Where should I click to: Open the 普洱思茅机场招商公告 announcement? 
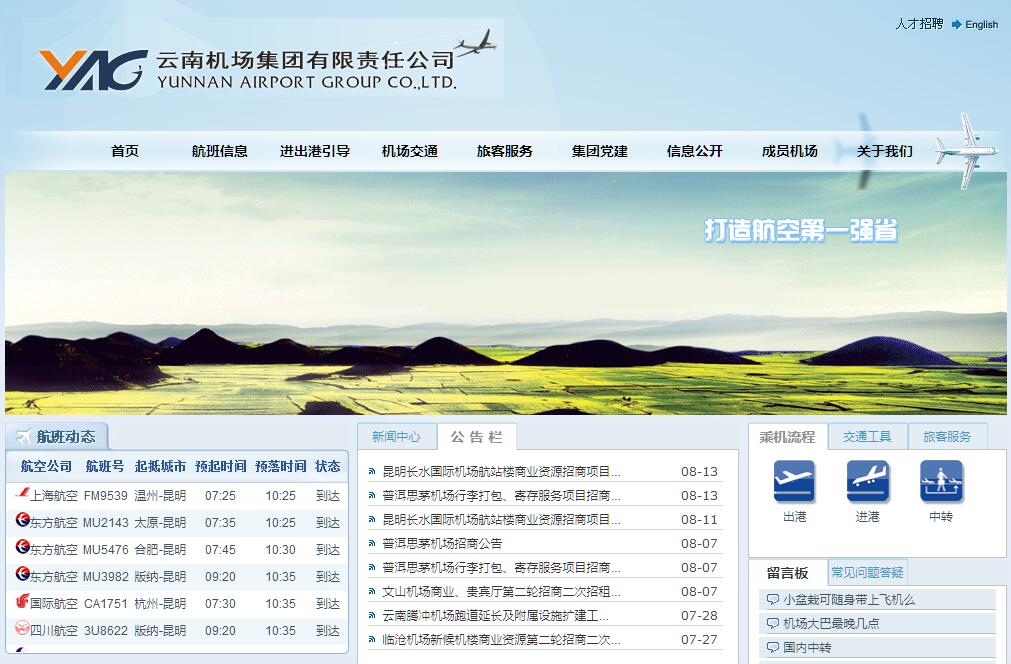442,544
